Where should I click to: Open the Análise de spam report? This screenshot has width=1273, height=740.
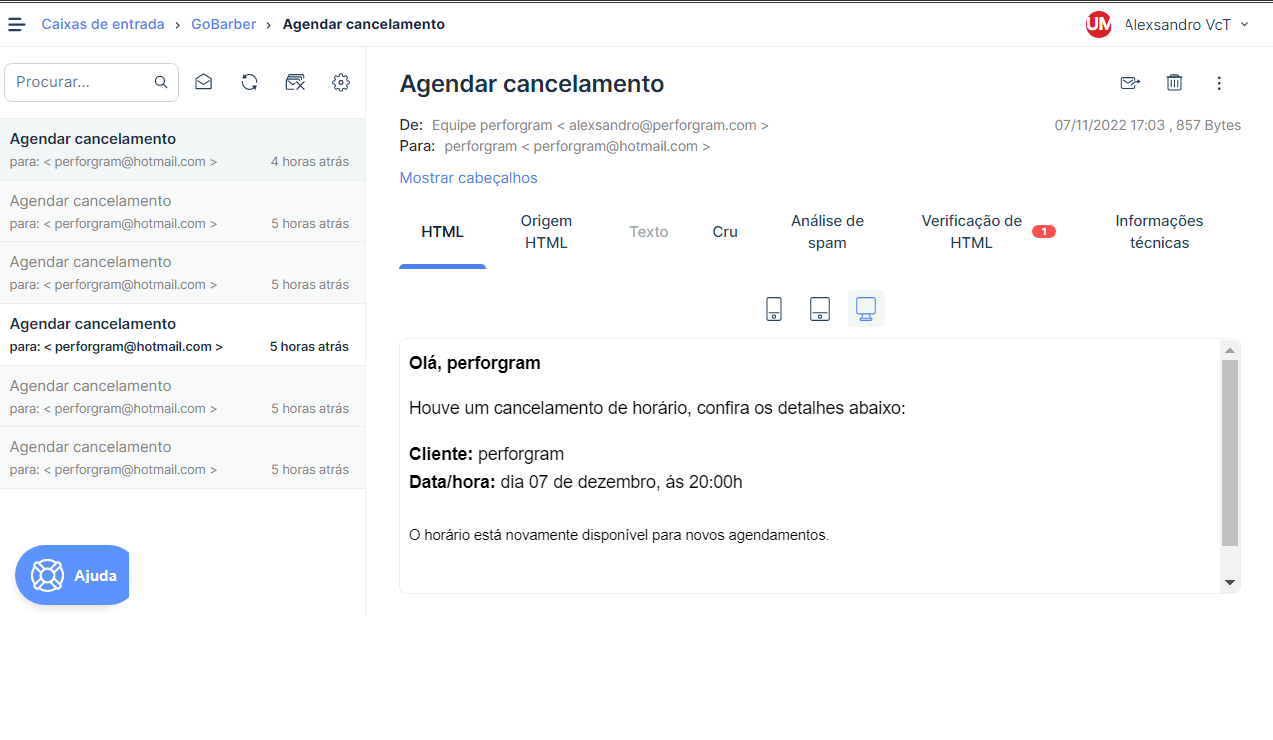pyautogui.click(x=827, y=231)
